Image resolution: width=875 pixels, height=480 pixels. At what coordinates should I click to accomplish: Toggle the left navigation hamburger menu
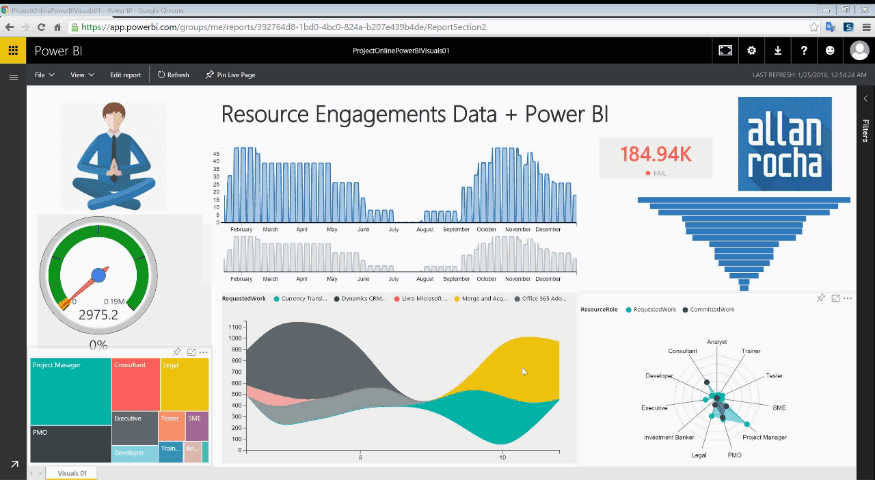pos(13,76)
